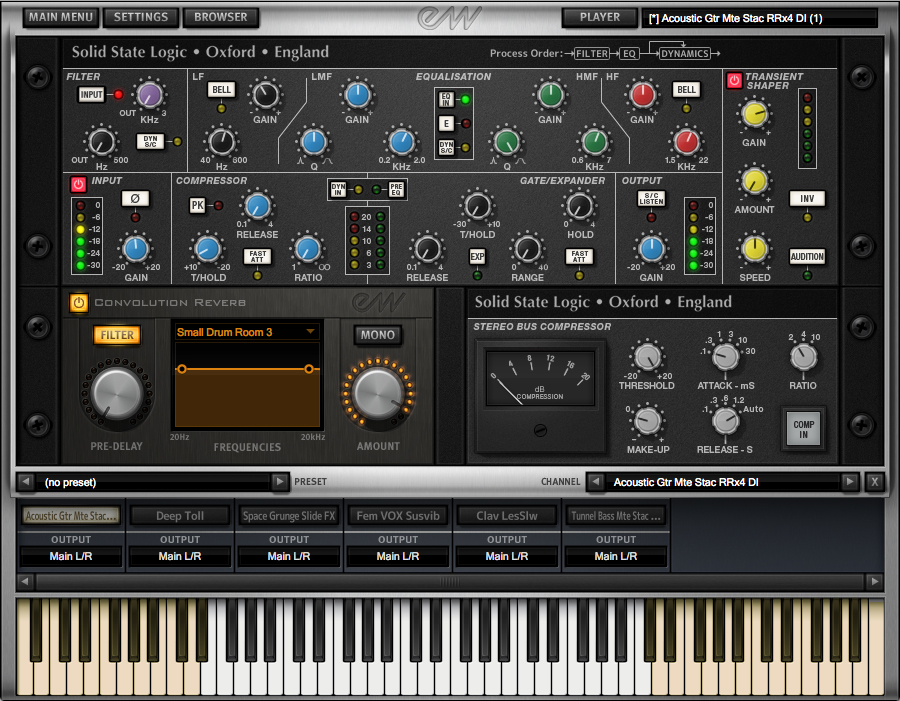Toggle the EQ IN switch
The width and height of the screenshot is (900, 701).
(x=447, y=99)
